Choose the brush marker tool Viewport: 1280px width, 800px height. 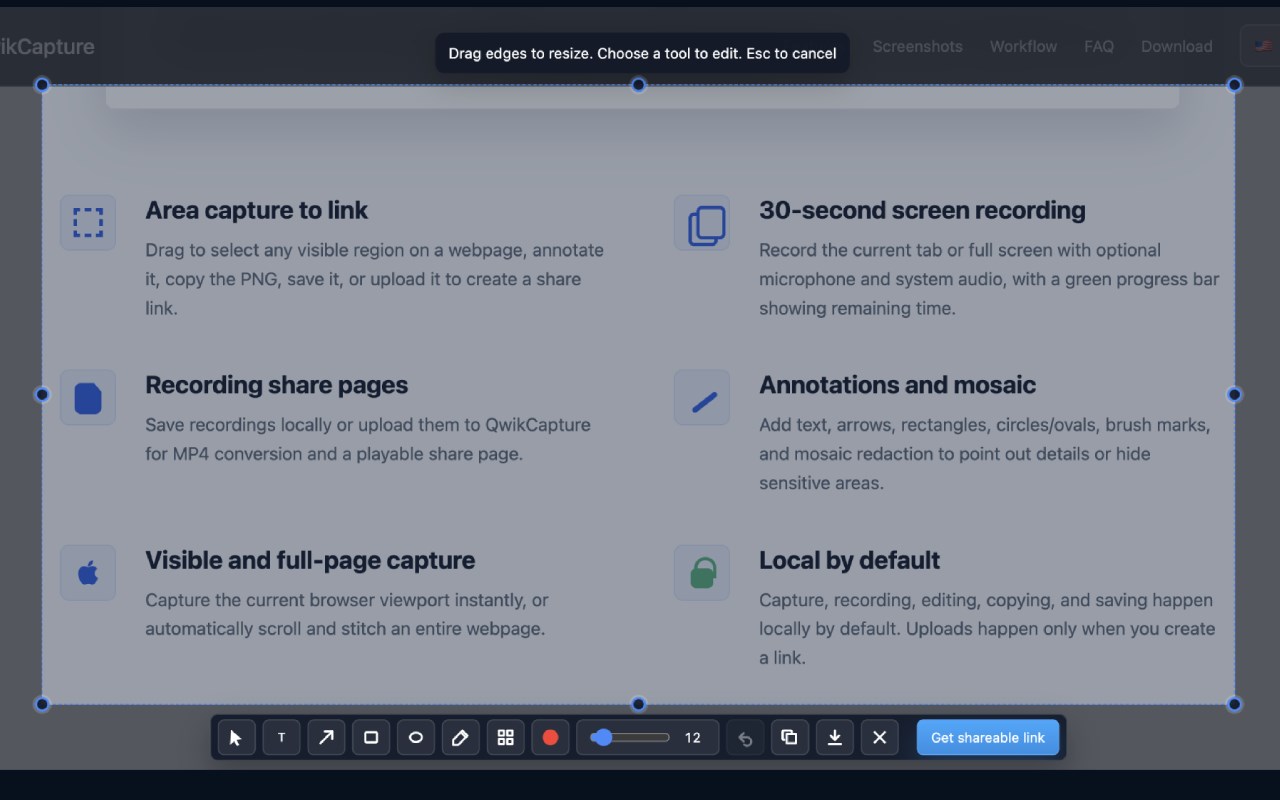pyautogui.click(x=460, y=738)
